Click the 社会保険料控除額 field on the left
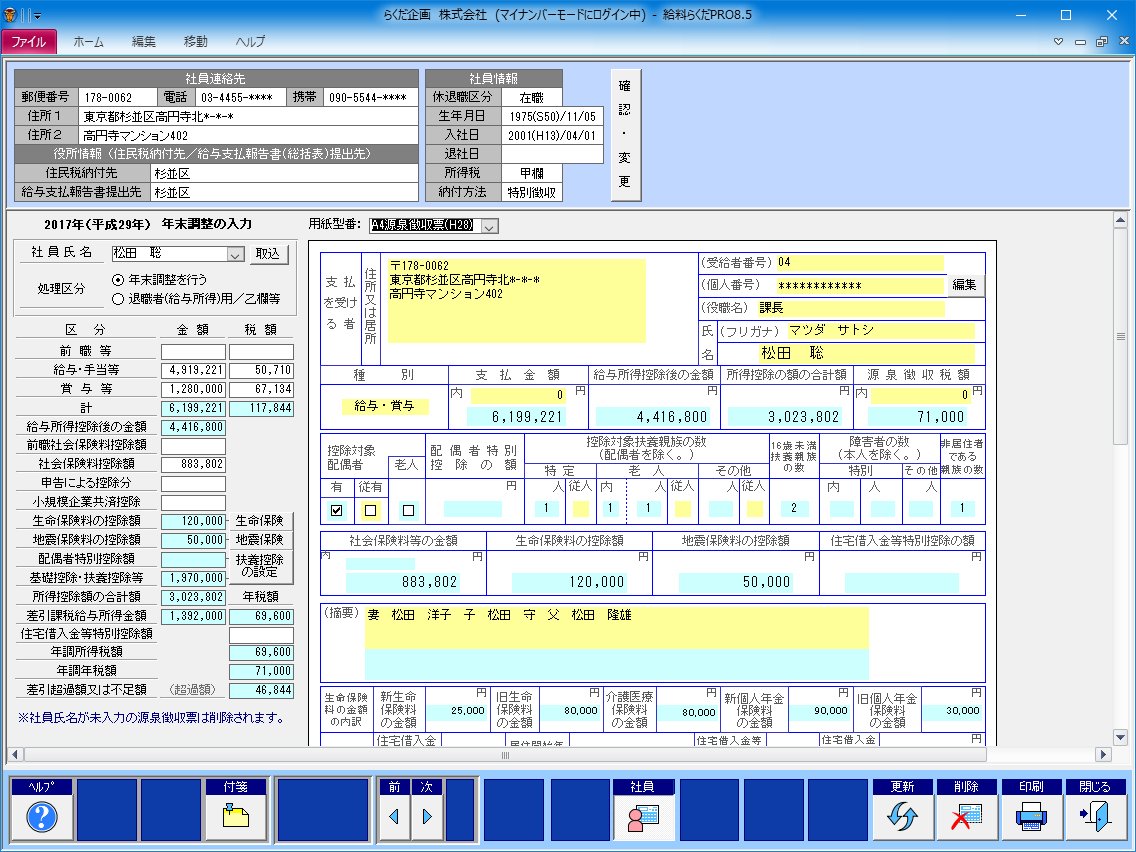 (193, 464)
